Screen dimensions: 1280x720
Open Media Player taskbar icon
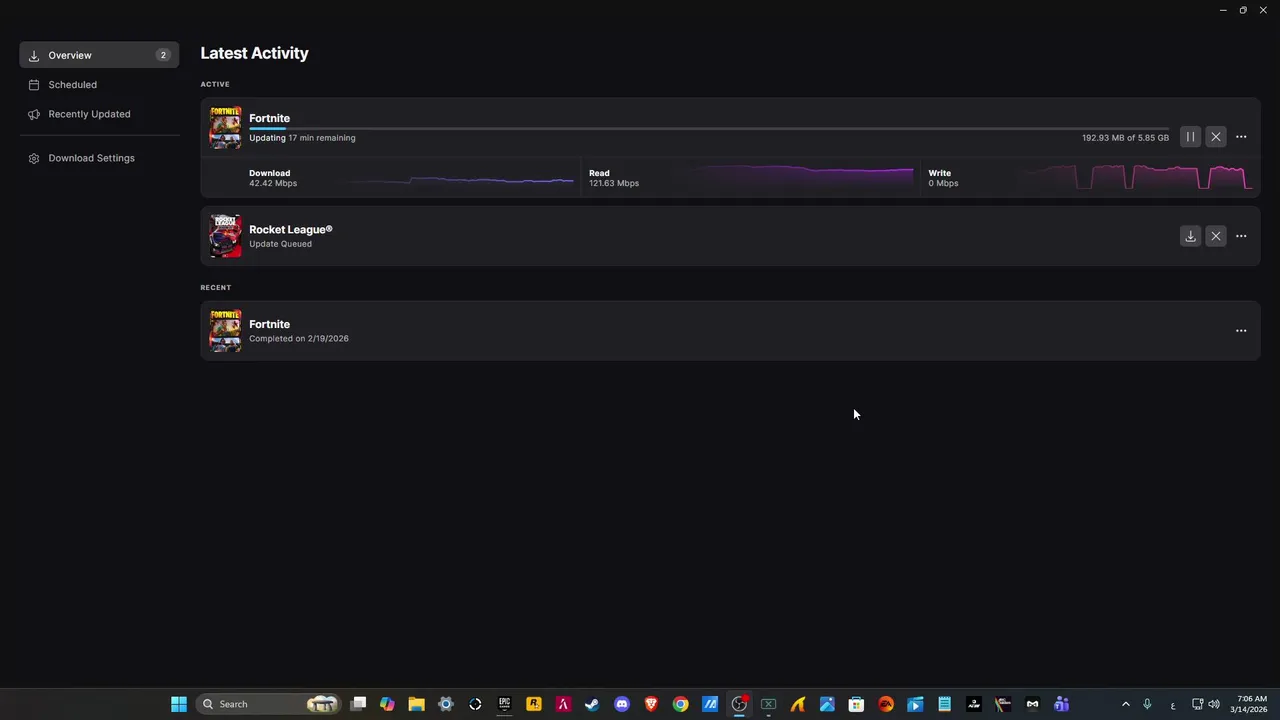(x=915, y=704)
